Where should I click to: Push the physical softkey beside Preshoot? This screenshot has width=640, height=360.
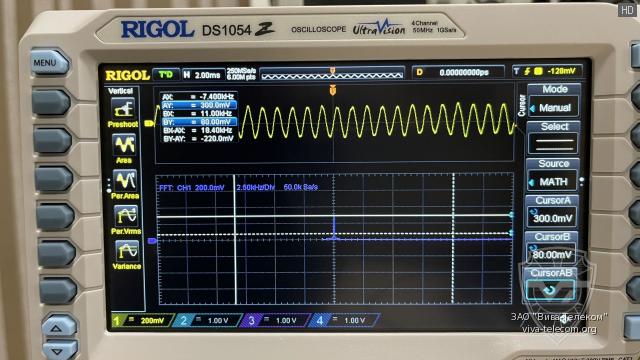(x=51, y=102)
